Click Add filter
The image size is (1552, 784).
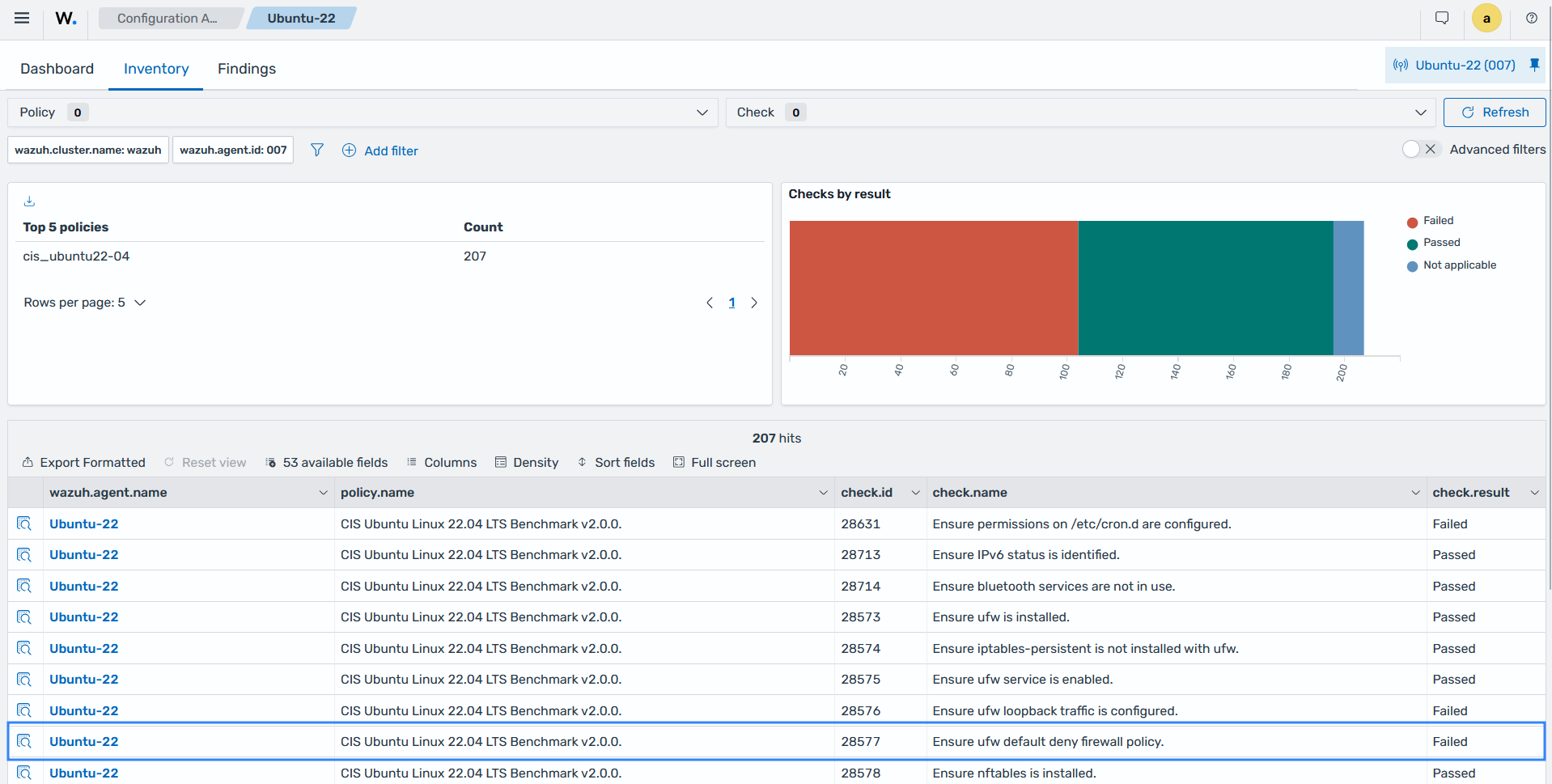point(380,150)
